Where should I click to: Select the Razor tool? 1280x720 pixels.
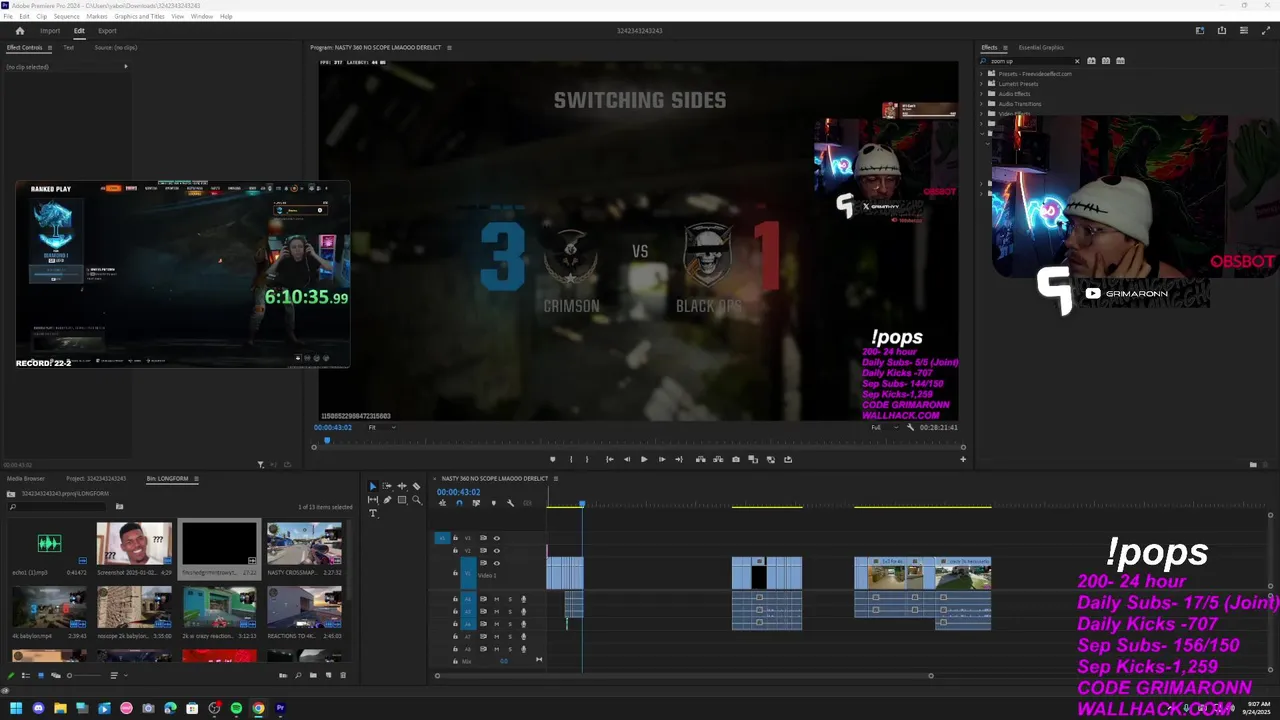pos(416,487)
